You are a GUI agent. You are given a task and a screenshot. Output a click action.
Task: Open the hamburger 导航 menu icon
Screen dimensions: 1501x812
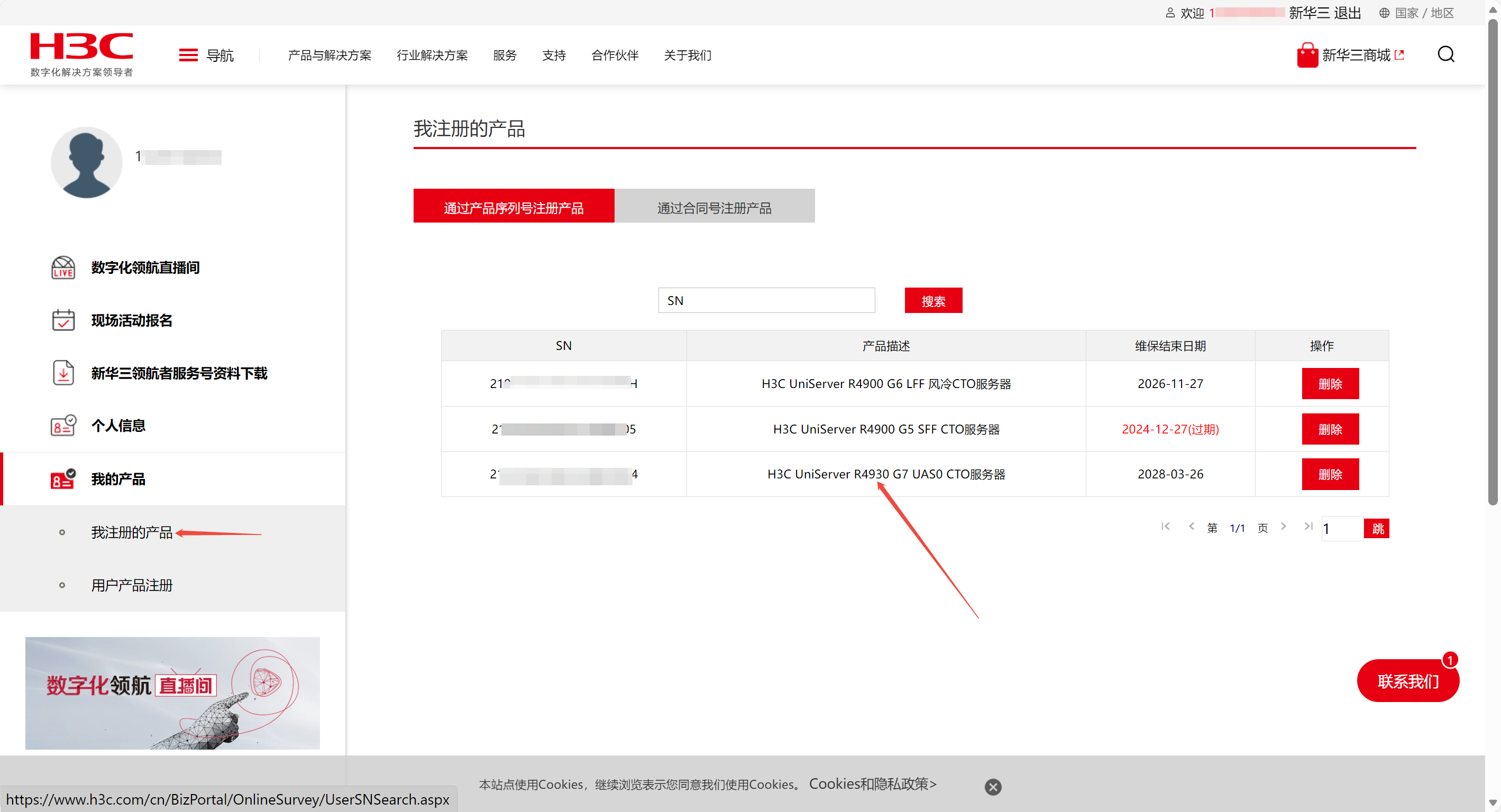(188, 56)
